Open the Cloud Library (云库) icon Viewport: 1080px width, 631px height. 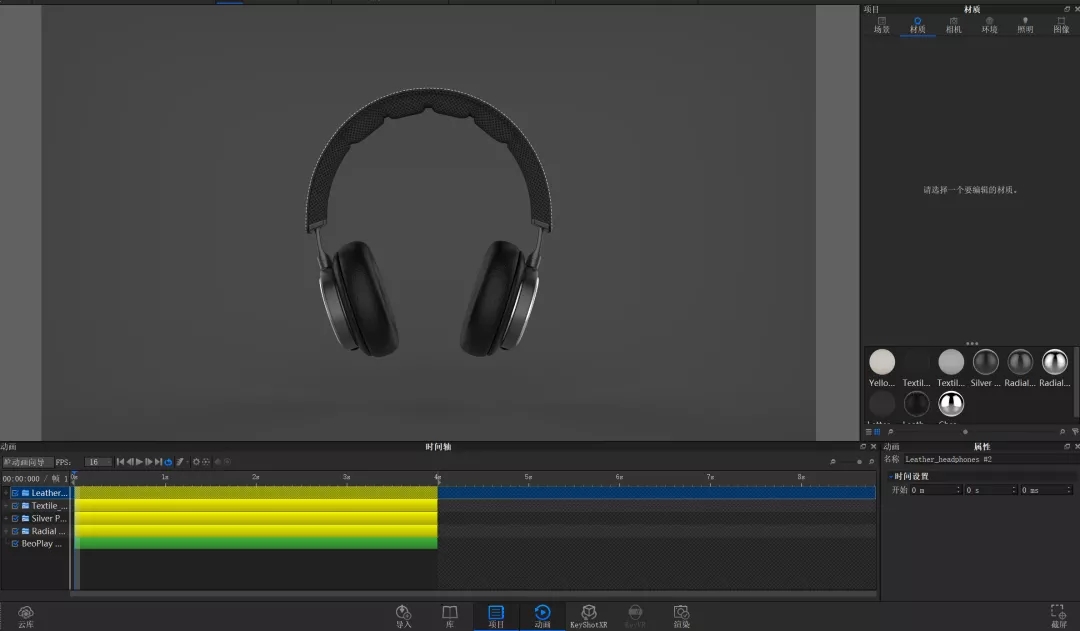pos(25,616)
